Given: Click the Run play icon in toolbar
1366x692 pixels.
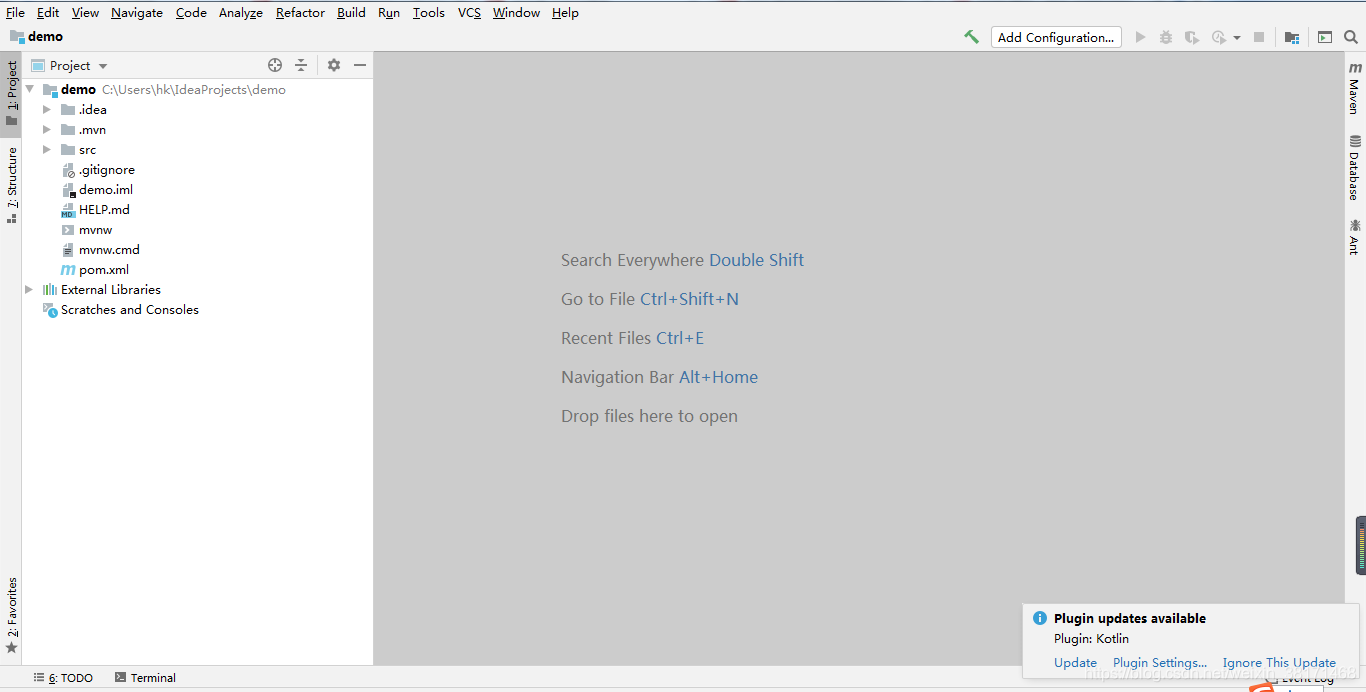Looking at the screenshot, I should click(1140, 37).
